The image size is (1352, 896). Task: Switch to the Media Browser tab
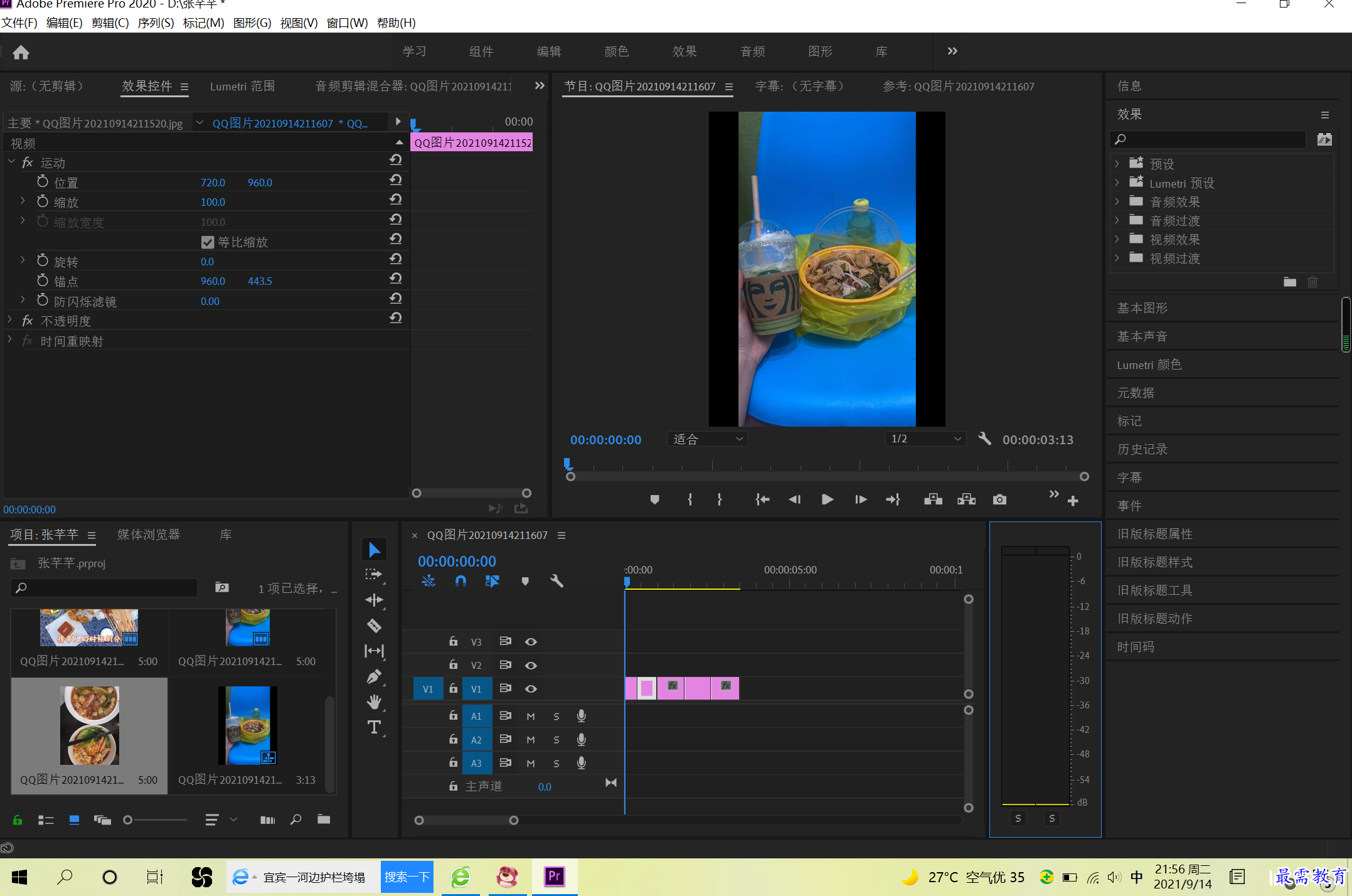coord(149,535)
